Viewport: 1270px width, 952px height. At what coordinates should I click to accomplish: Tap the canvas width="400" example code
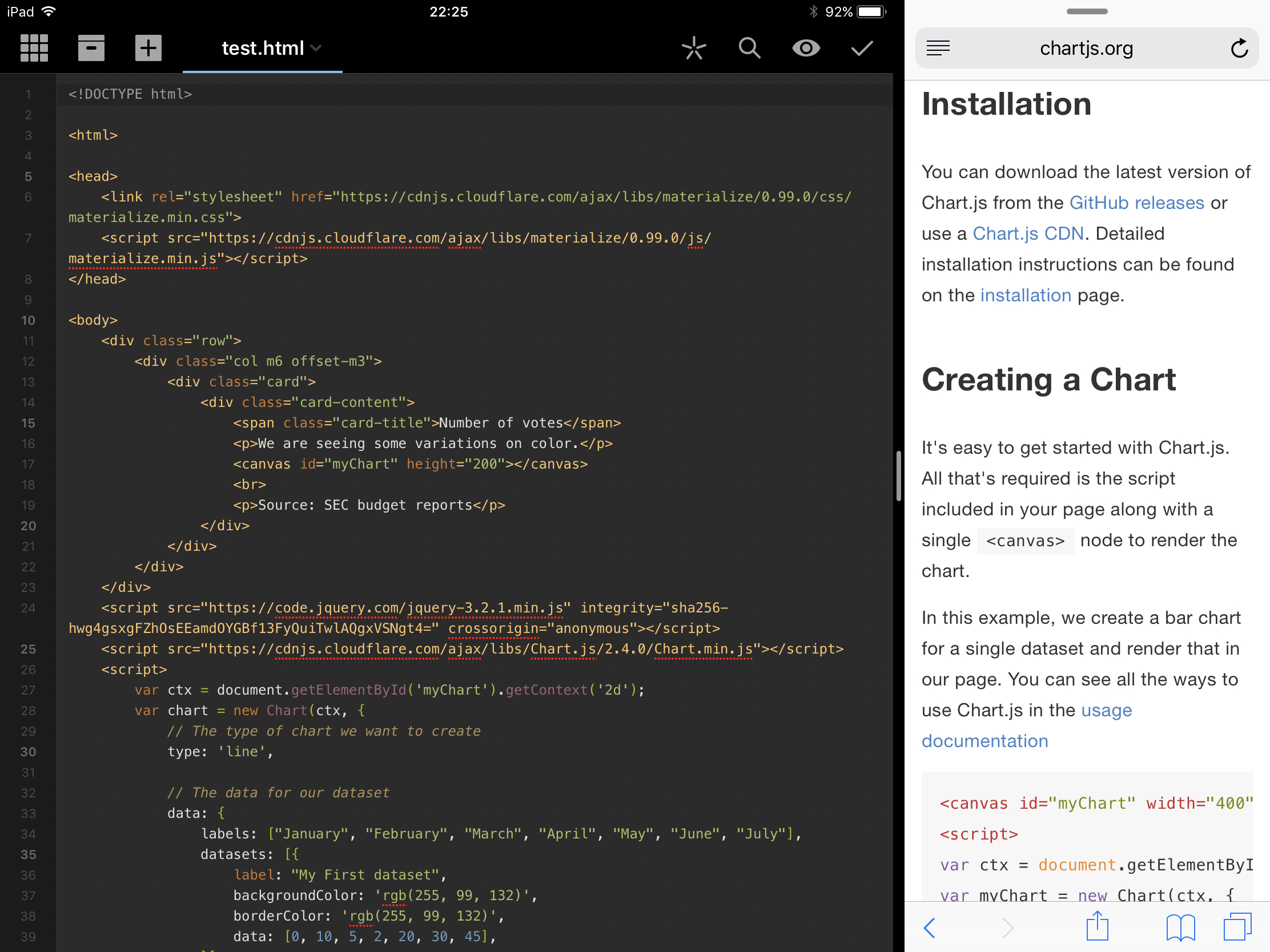pyautogui.click(x=1096, y=804)
